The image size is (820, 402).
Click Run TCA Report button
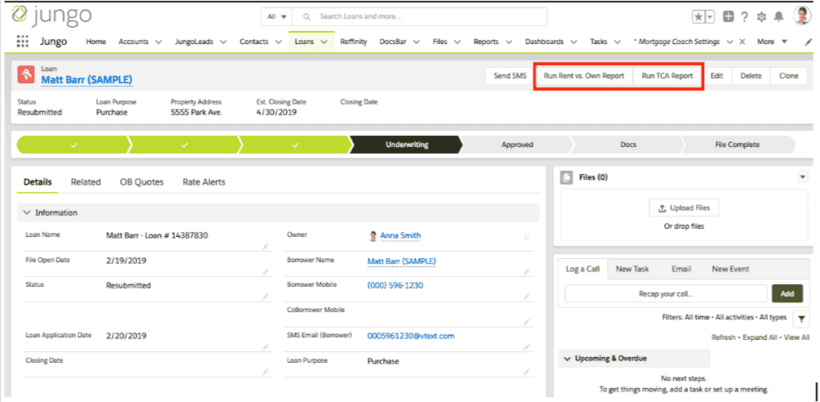667,76
